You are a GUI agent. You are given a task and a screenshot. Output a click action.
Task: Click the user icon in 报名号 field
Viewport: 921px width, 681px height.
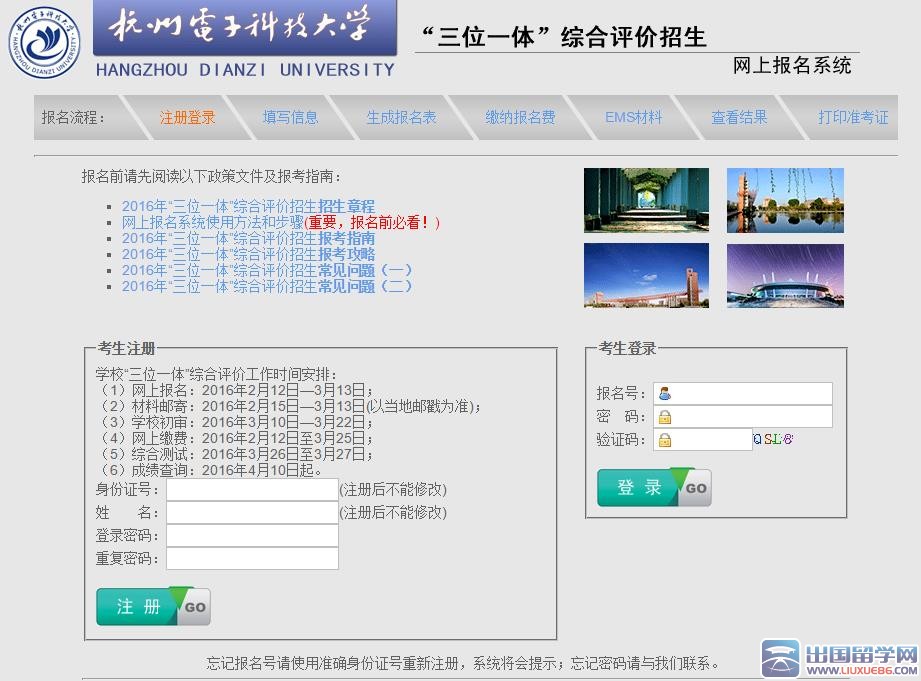point(665,394)
